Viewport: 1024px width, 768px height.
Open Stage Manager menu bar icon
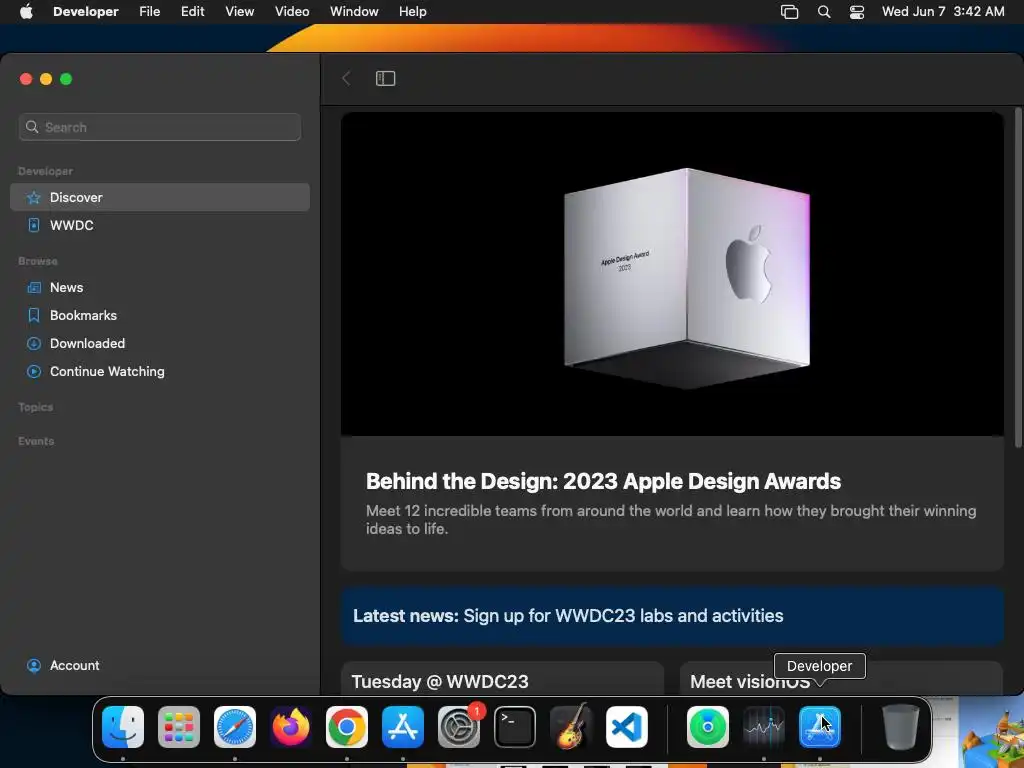pos(790,12)
